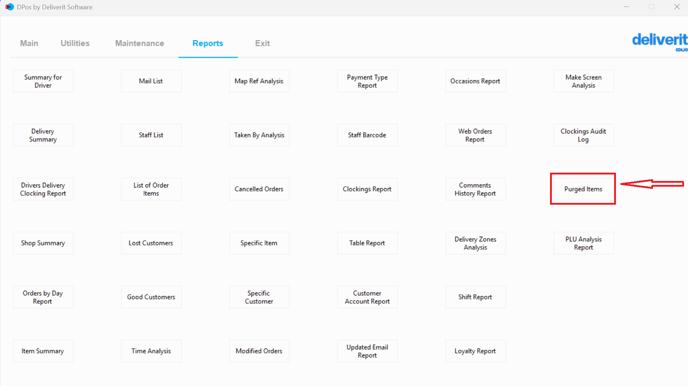Open Specific Item report
This screenshot has height=386, width=688.
[259, 243]
